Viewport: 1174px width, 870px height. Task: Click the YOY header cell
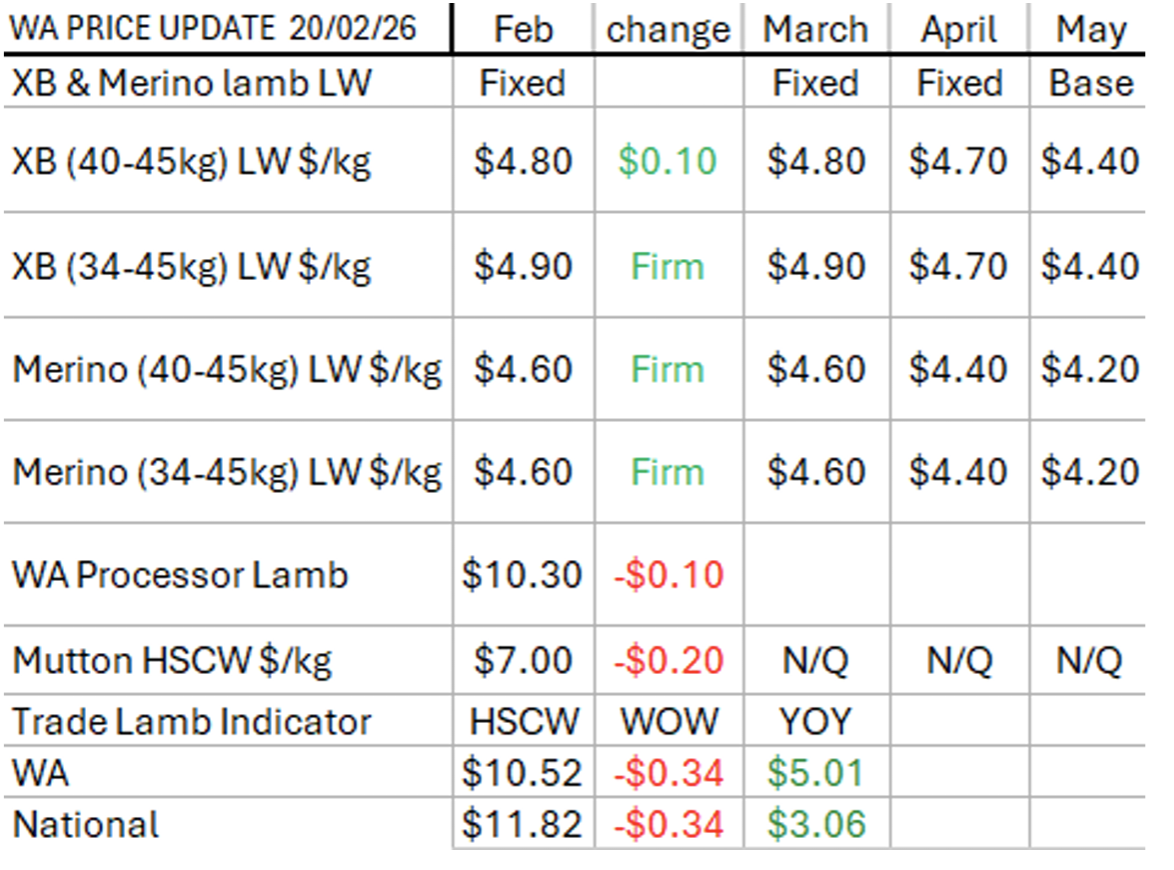point(815,722)
